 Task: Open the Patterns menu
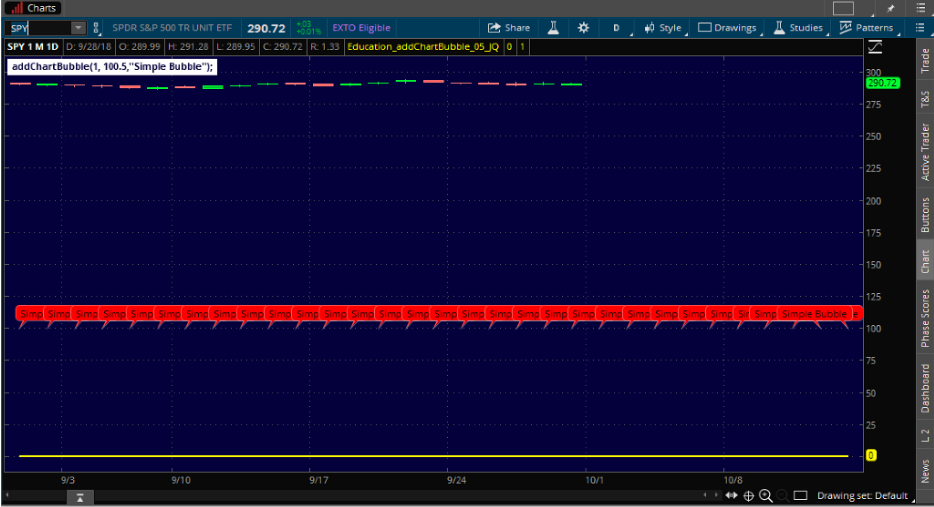coord(866,28)
